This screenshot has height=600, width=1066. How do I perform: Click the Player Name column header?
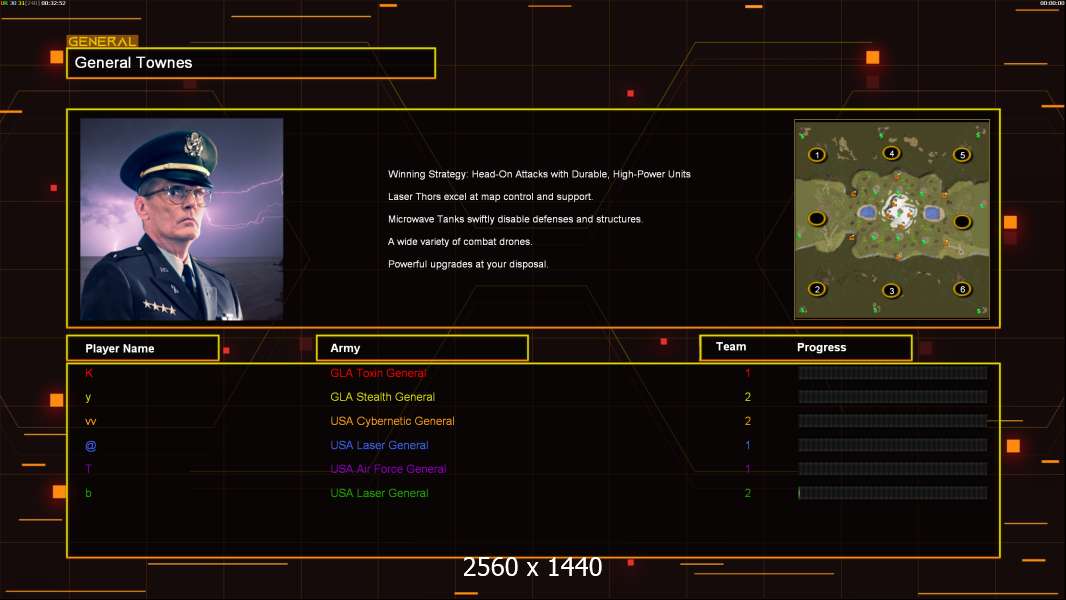pyautogui.click(x=143, y=348)
